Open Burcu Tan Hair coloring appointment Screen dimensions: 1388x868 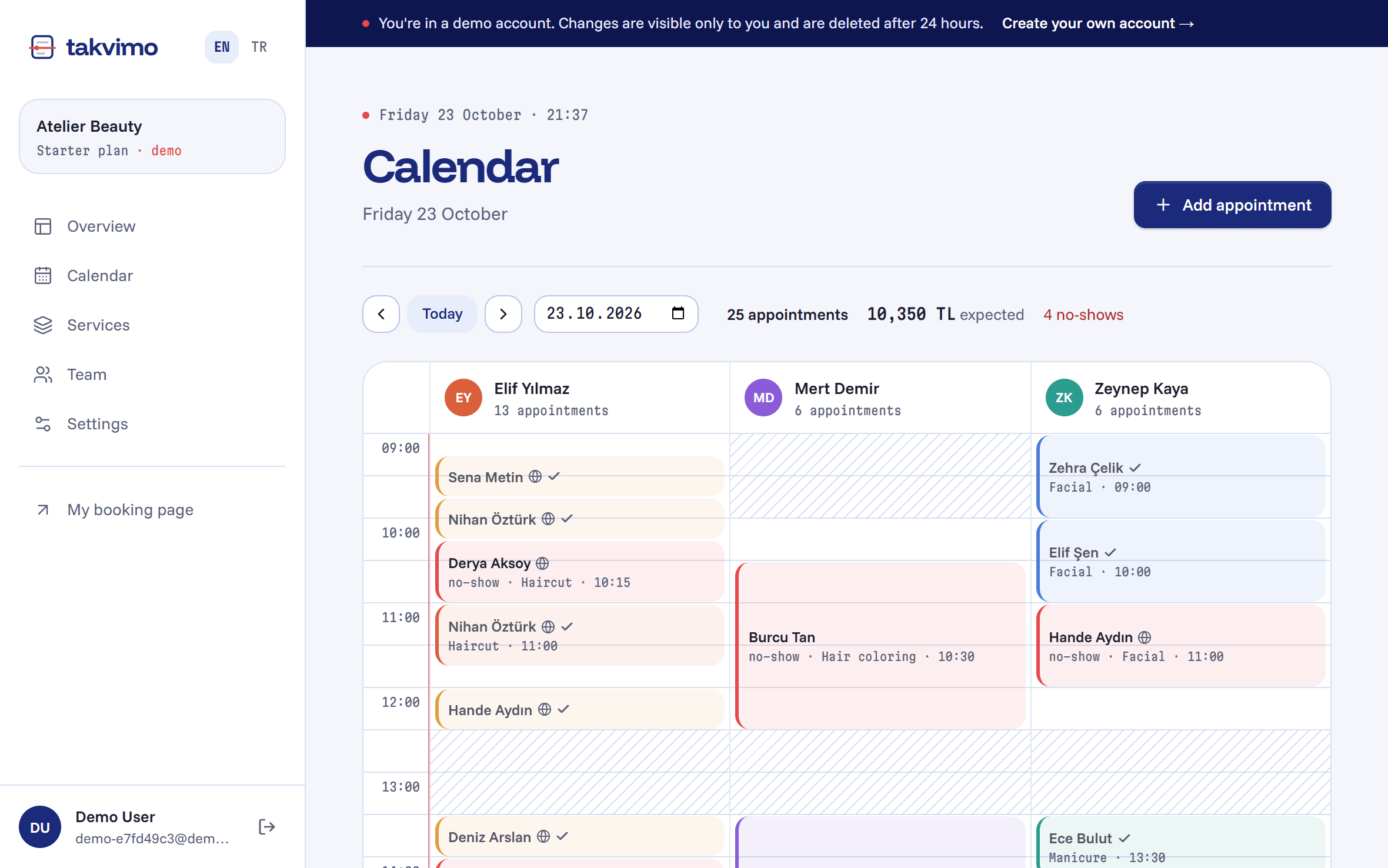coord(880,646)
